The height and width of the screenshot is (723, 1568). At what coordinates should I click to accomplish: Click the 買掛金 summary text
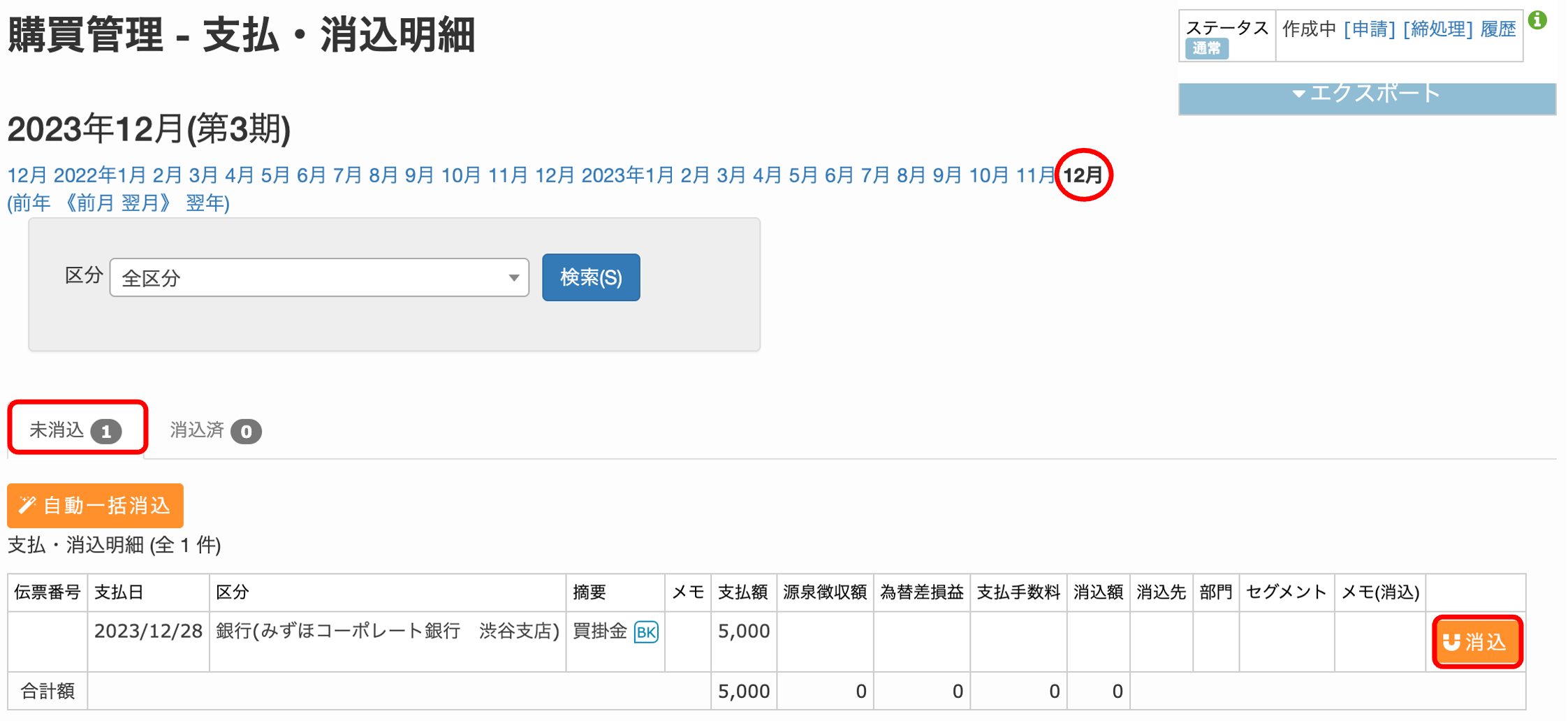coord(600,631)
